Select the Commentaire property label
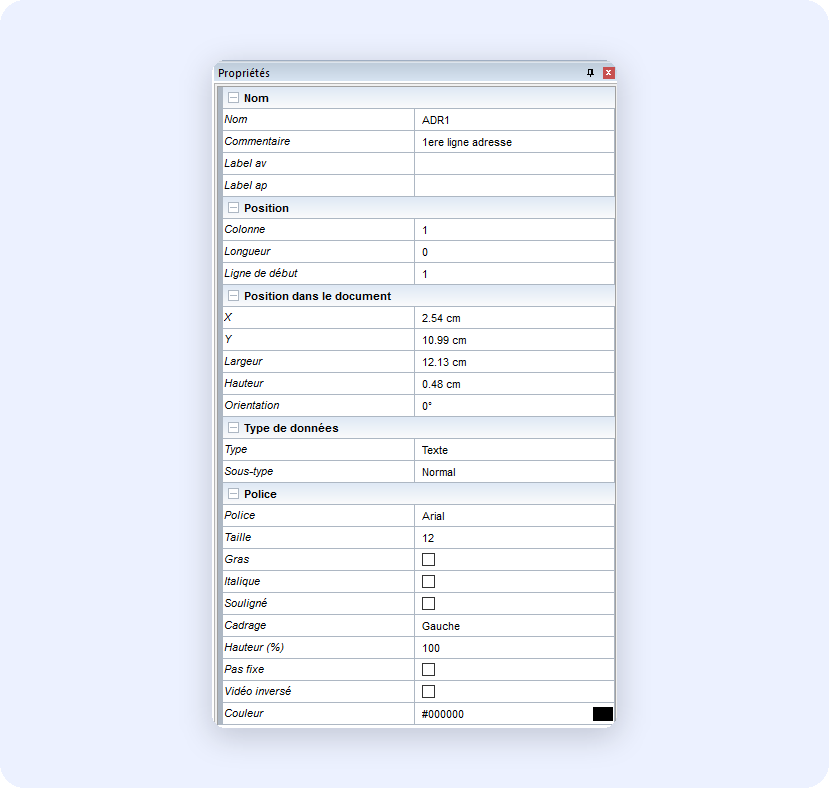The width and height of the screenshot is (829, 788). point(257,141)
